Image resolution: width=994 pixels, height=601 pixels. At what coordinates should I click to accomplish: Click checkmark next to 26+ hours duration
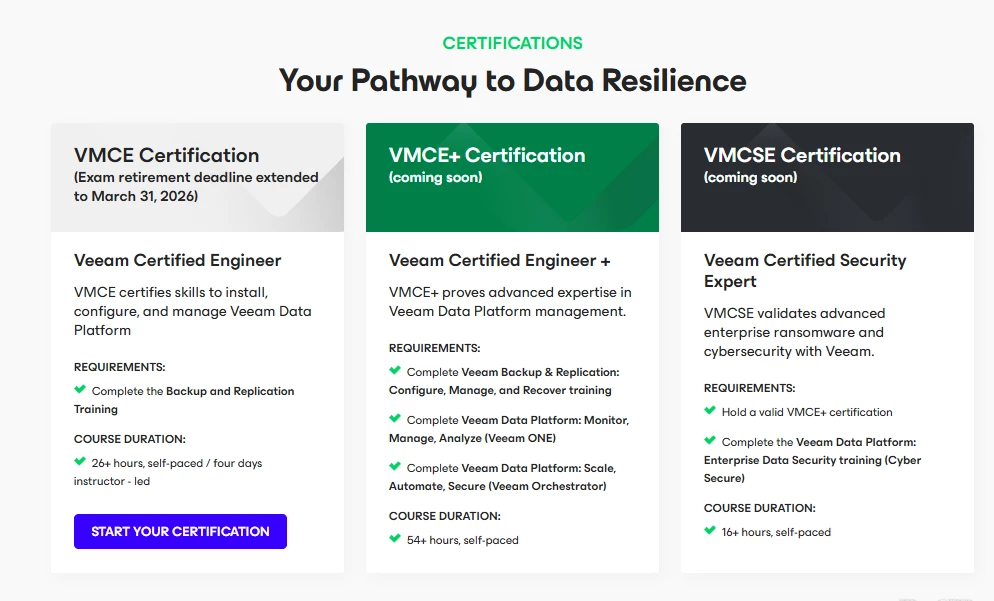pos(80,462)
